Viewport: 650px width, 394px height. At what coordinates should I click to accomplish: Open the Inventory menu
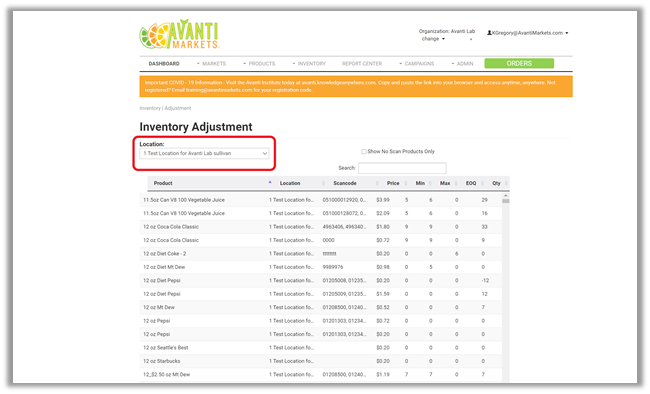(x=309, y=63)
